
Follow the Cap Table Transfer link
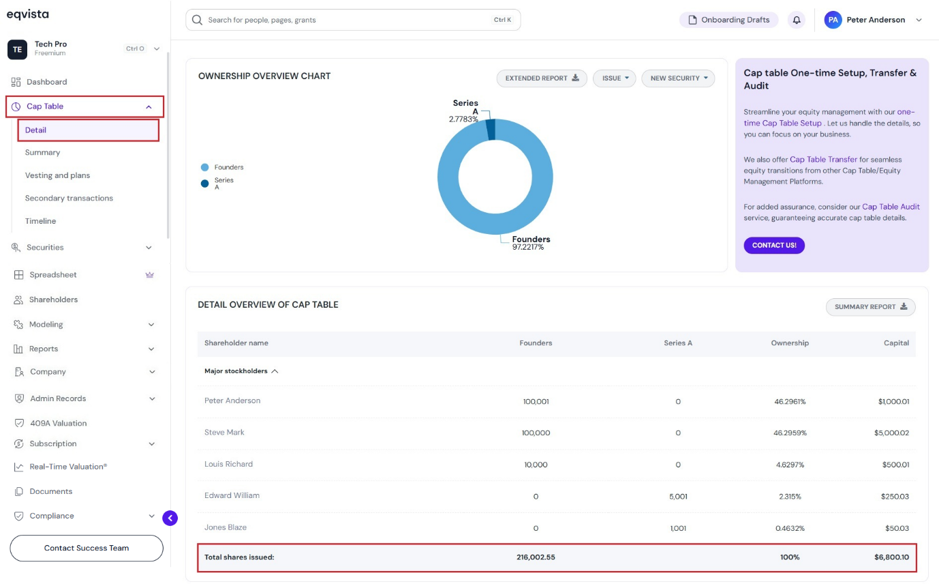pos(823,159)
